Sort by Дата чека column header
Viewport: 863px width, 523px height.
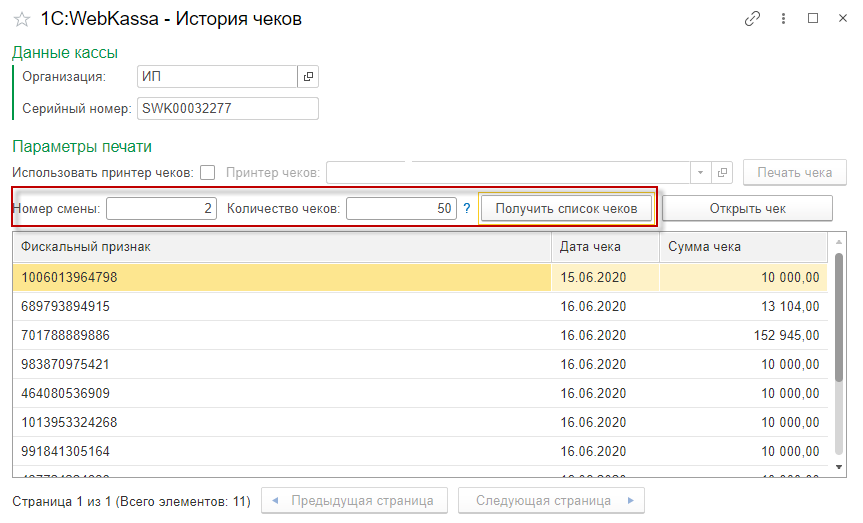point(605,247)
